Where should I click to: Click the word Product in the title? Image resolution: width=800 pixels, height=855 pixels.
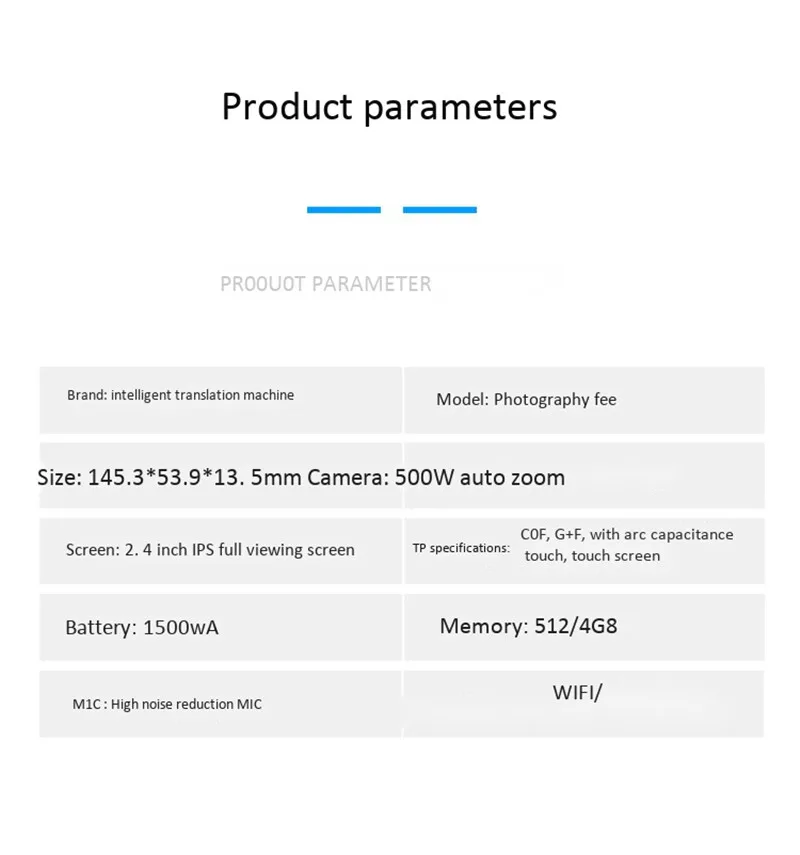[287, 106]
